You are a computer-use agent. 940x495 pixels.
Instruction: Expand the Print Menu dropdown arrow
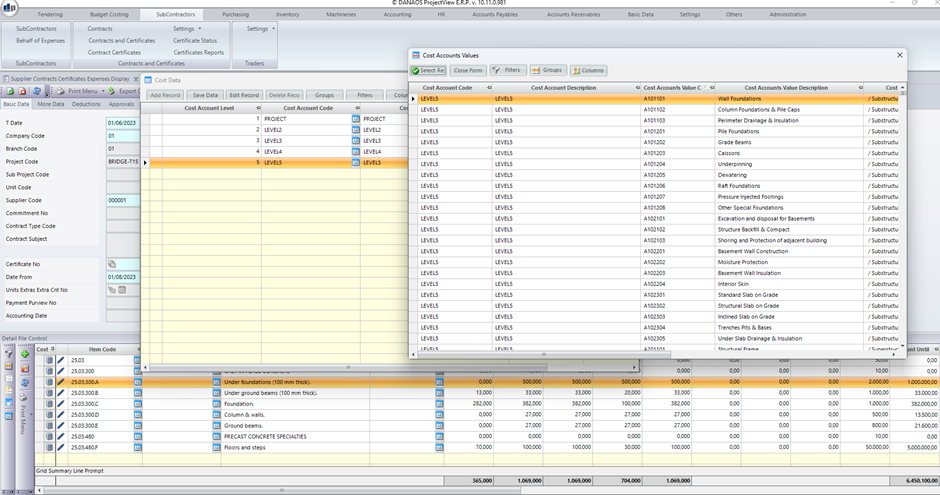pos(103,91)
